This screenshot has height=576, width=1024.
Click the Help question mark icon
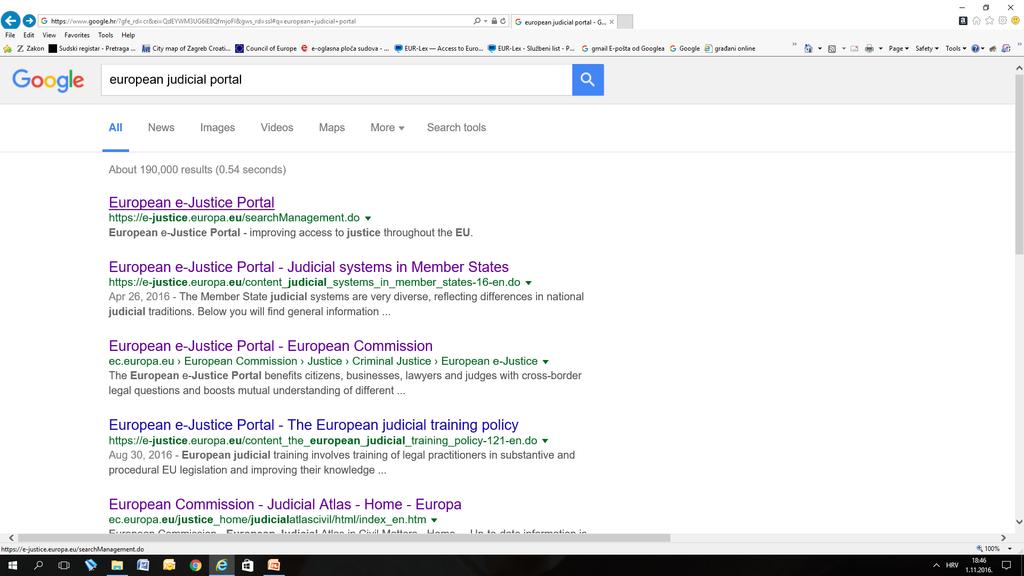[x=975, y=48]
